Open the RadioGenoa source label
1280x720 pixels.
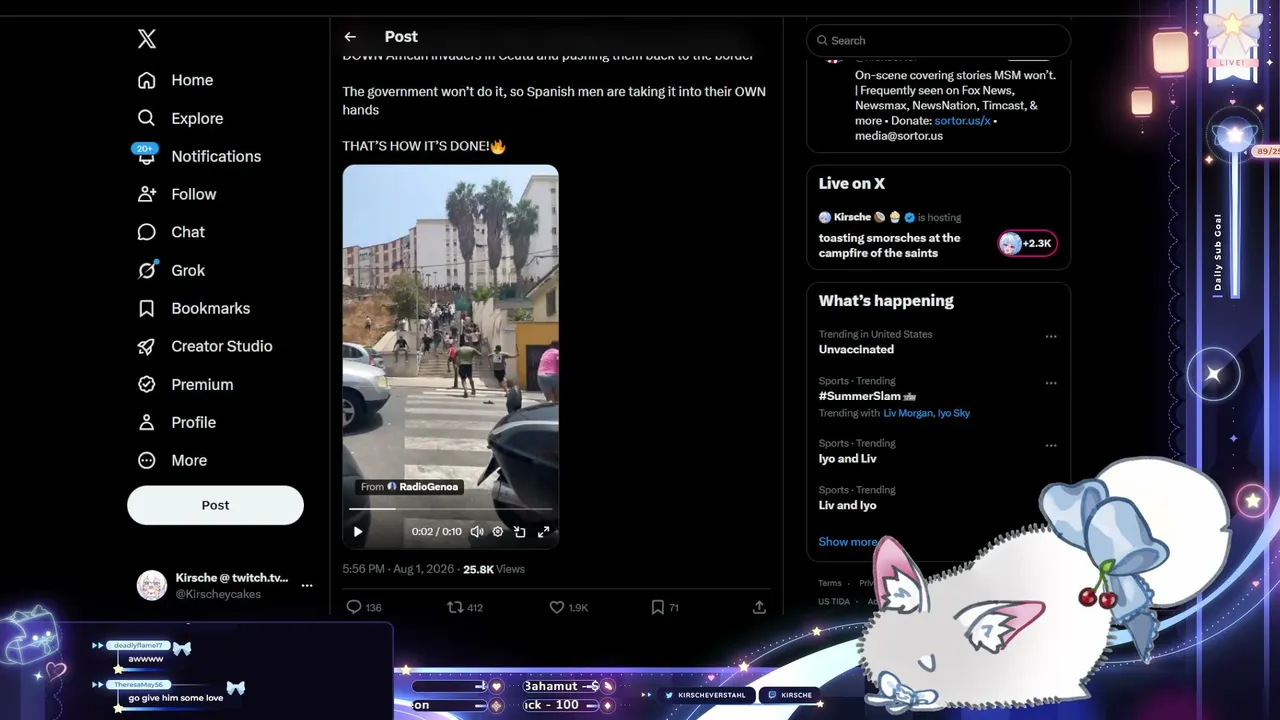(409, 487)
